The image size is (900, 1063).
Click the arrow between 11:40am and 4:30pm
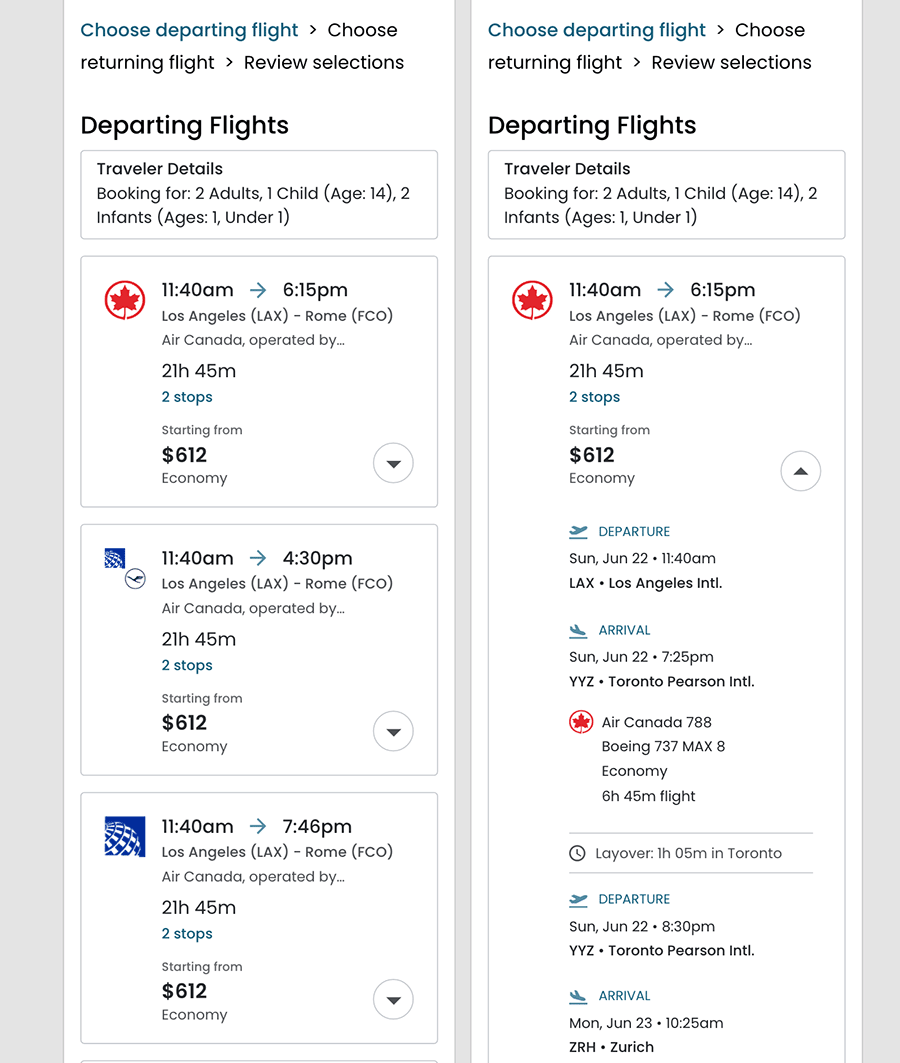[258, 558]
